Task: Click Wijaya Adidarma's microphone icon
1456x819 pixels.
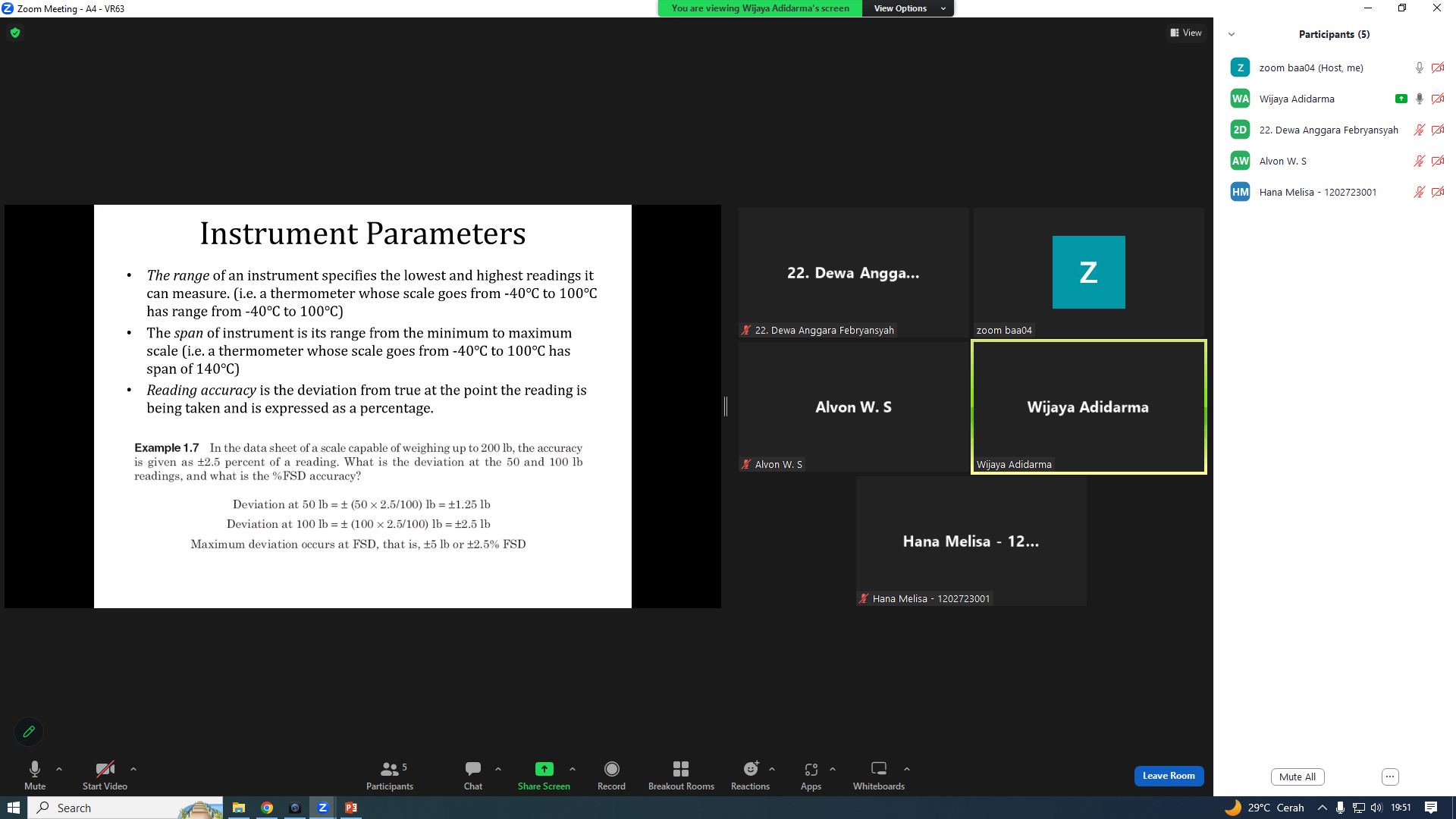Action: tap(1420, 99)
